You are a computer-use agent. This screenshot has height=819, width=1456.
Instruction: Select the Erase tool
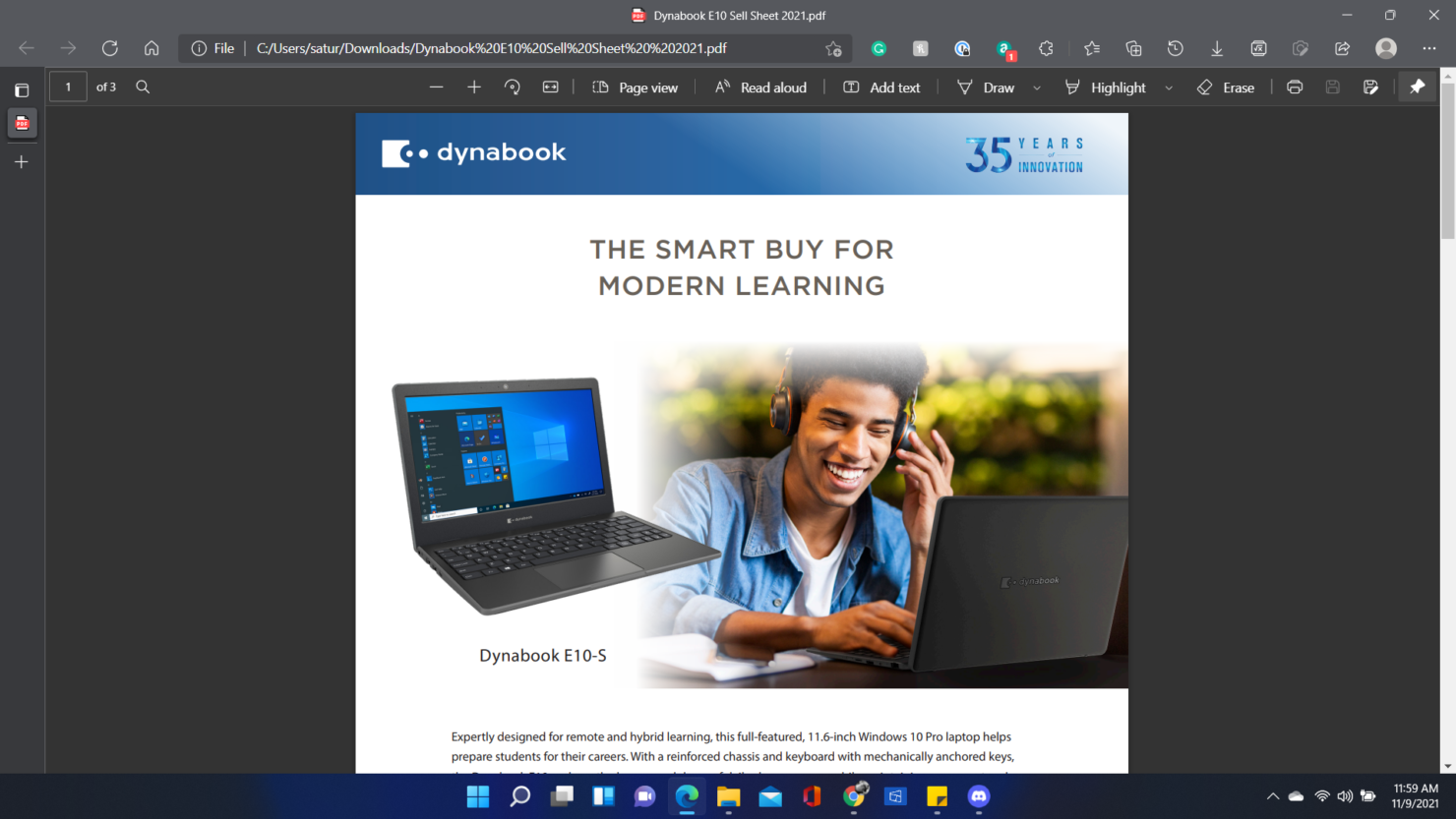point(1226,88)
